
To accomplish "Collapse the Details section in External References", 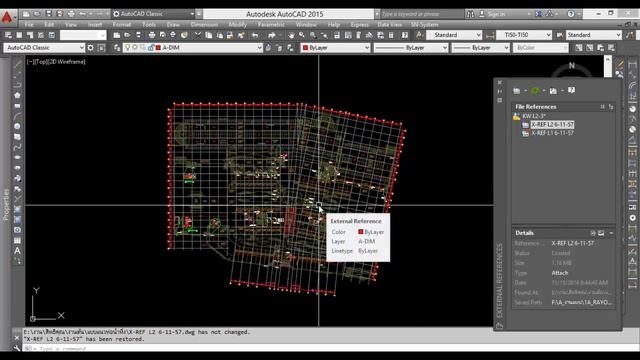I will tap(611, 233).
